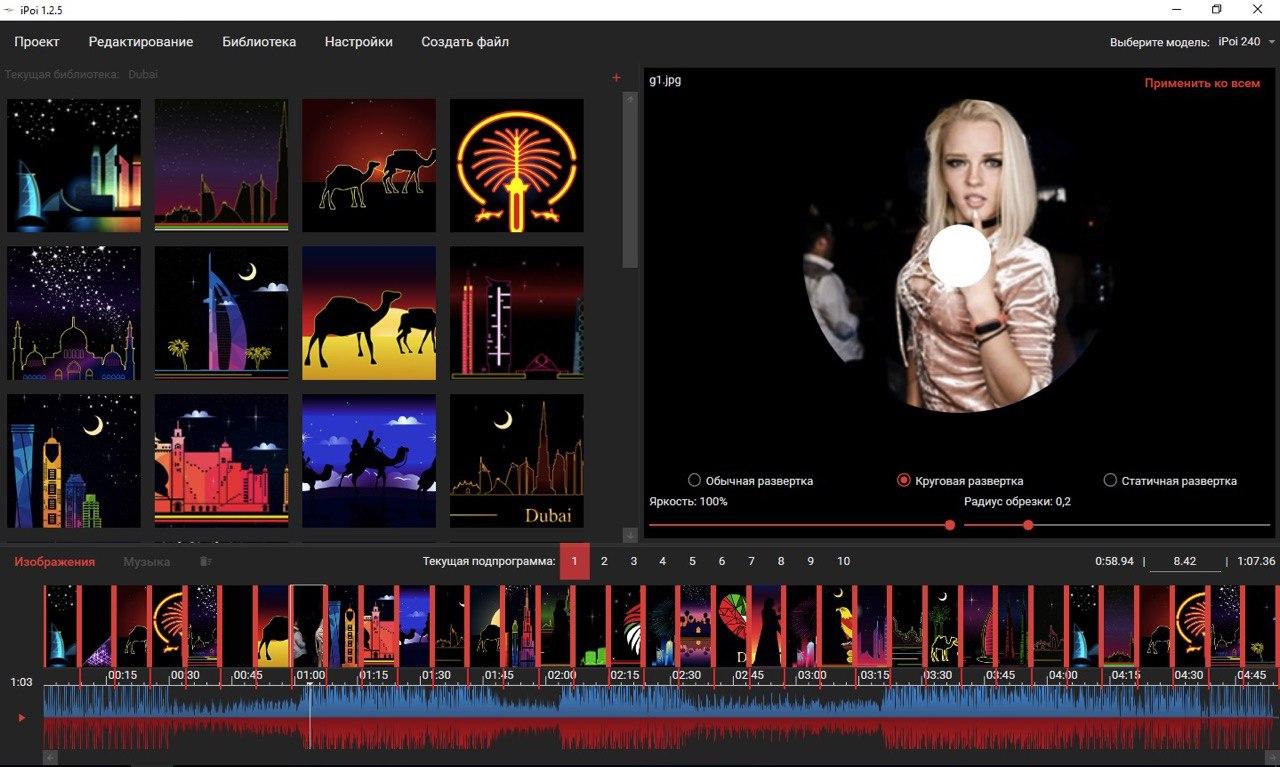The width and height of the screenshot is (1280, 767).
Task: Click Применить ко всем
Action: tap(1203, 84)
